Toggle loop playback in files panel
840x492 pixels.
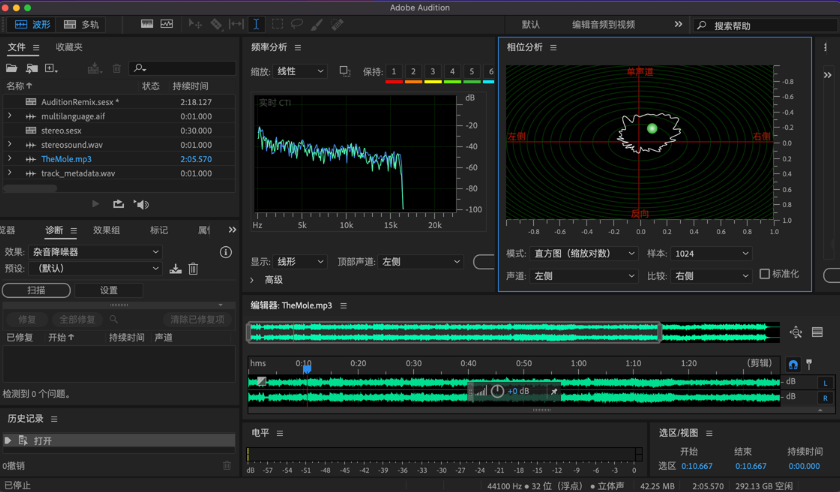(118, 204)
